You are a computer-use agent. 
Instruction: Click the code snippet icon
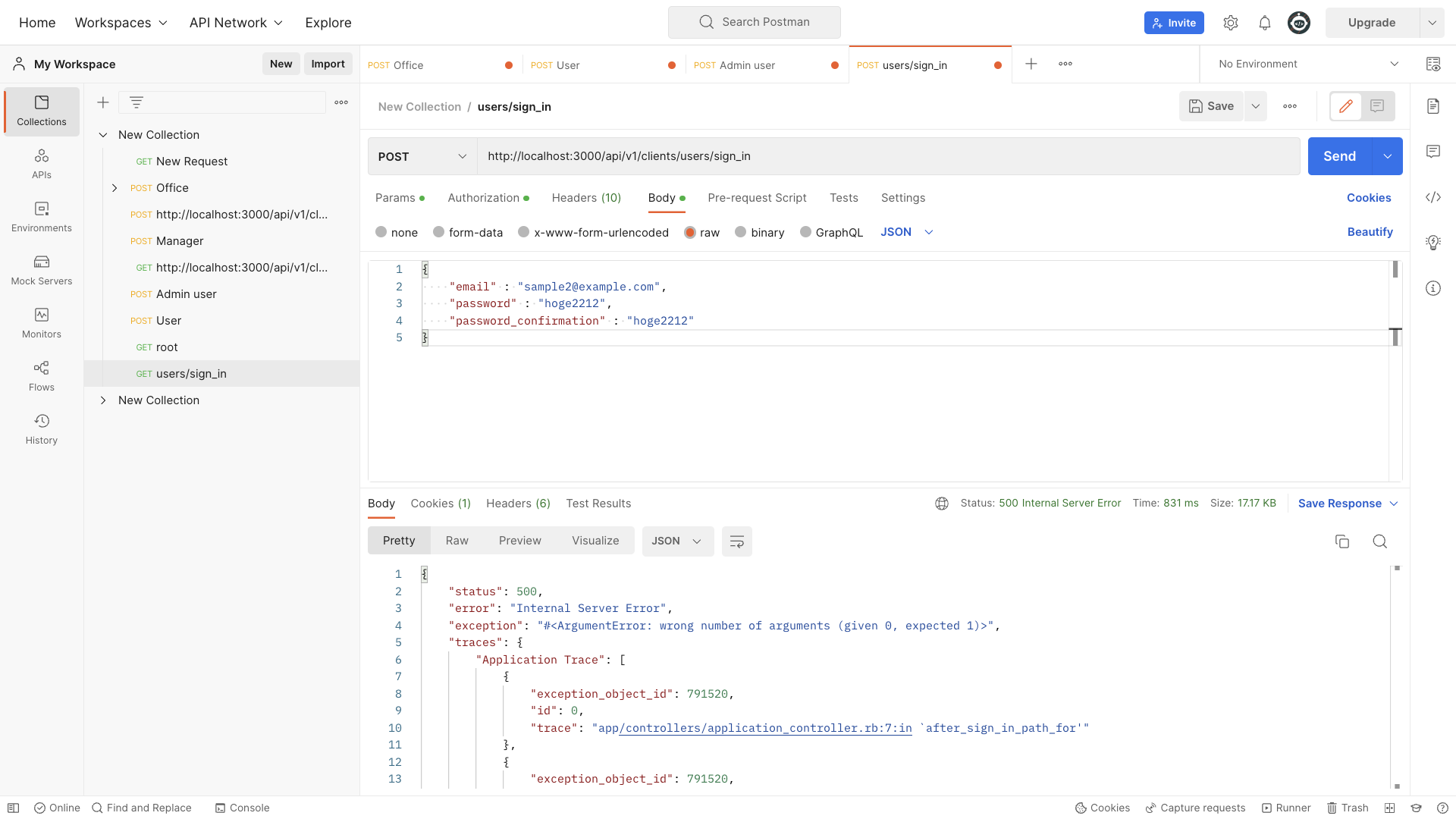(x=1432, y=197)
